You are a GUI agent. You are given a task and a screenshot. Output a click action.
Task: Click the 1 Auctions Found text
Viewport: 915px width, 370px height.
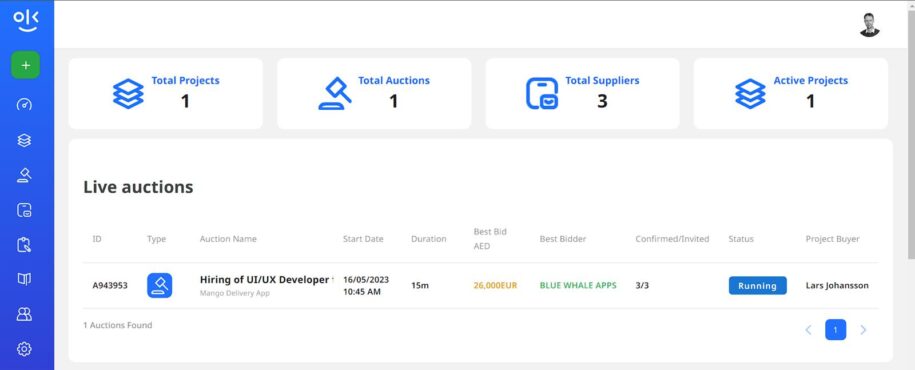coord(118,325)
